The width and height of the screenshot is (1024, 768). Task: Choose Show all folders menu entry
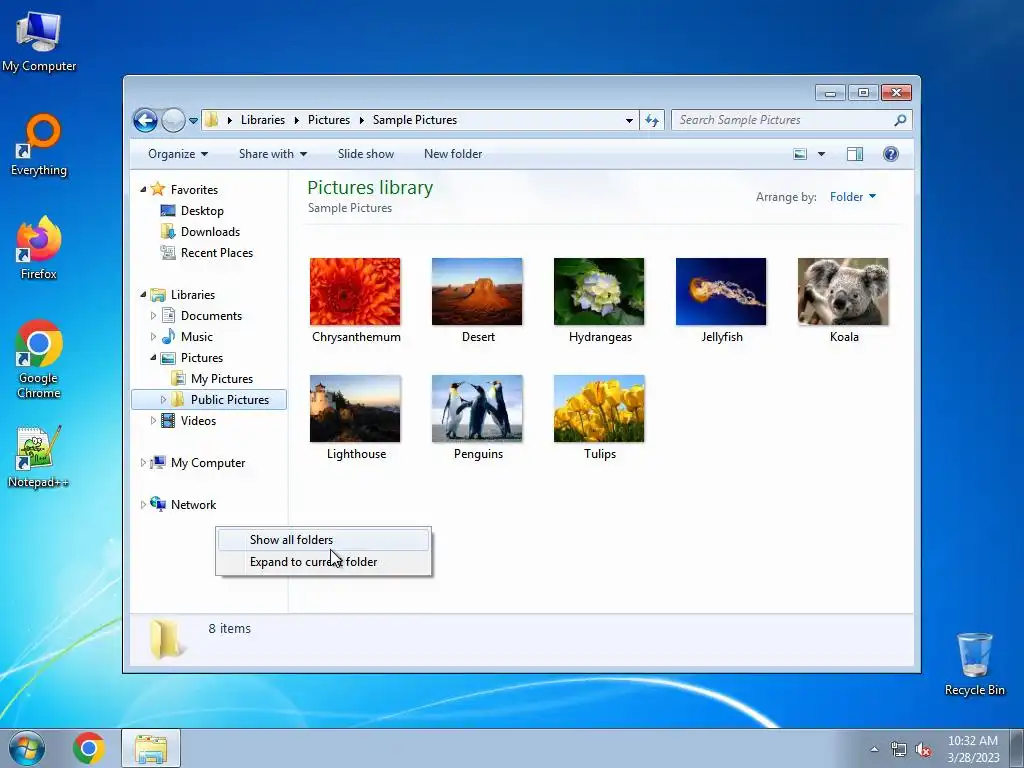tap(323, 539)
